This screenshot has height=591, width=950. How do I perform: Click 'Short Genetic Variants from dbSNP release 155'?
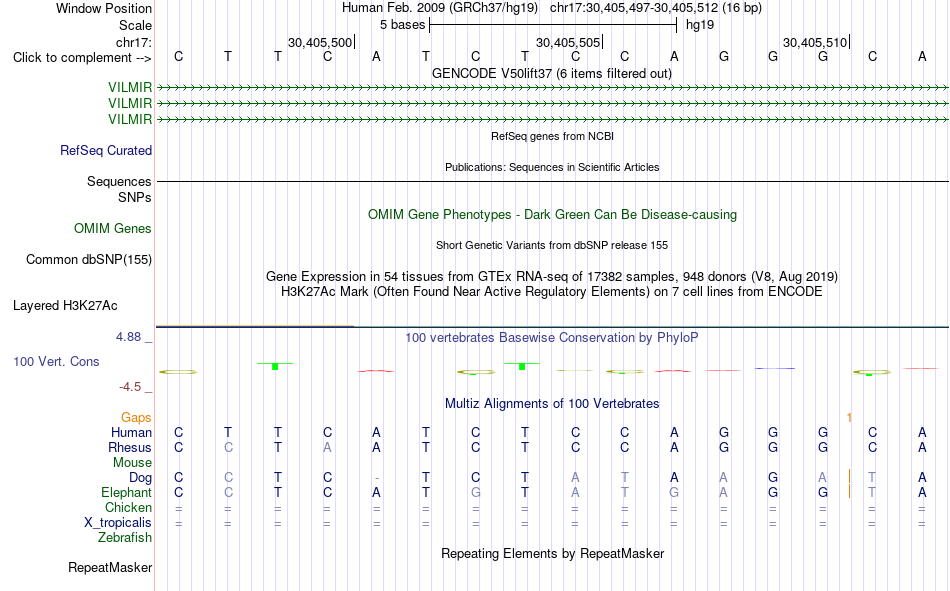552,245
